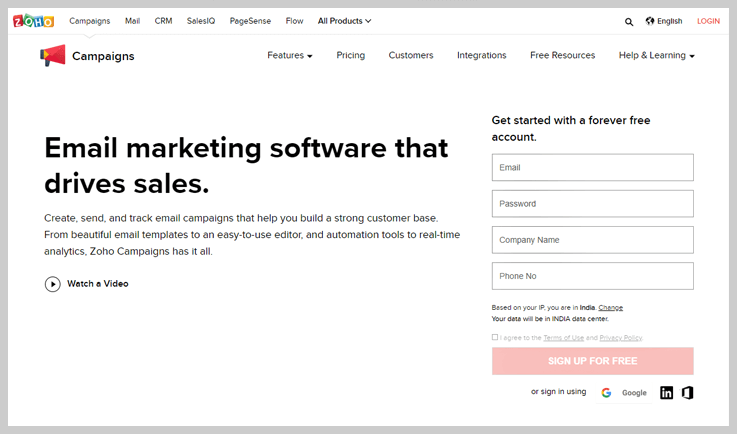737x434 pixels.
Task: Open the search magnifier icon
Action: tap(628, 22)
